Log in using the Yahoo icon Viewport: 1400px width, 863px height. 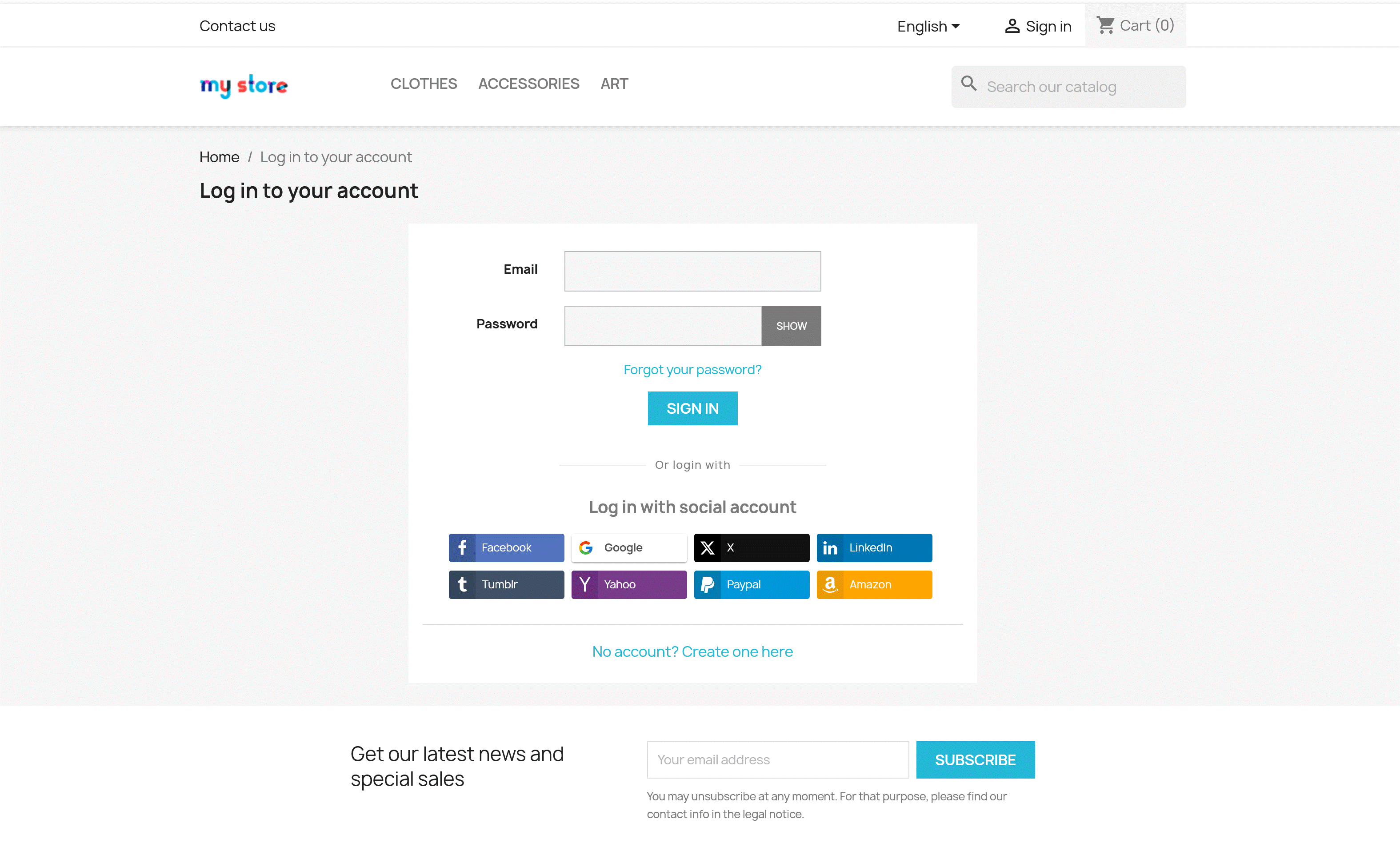click(x=585, y=584)
